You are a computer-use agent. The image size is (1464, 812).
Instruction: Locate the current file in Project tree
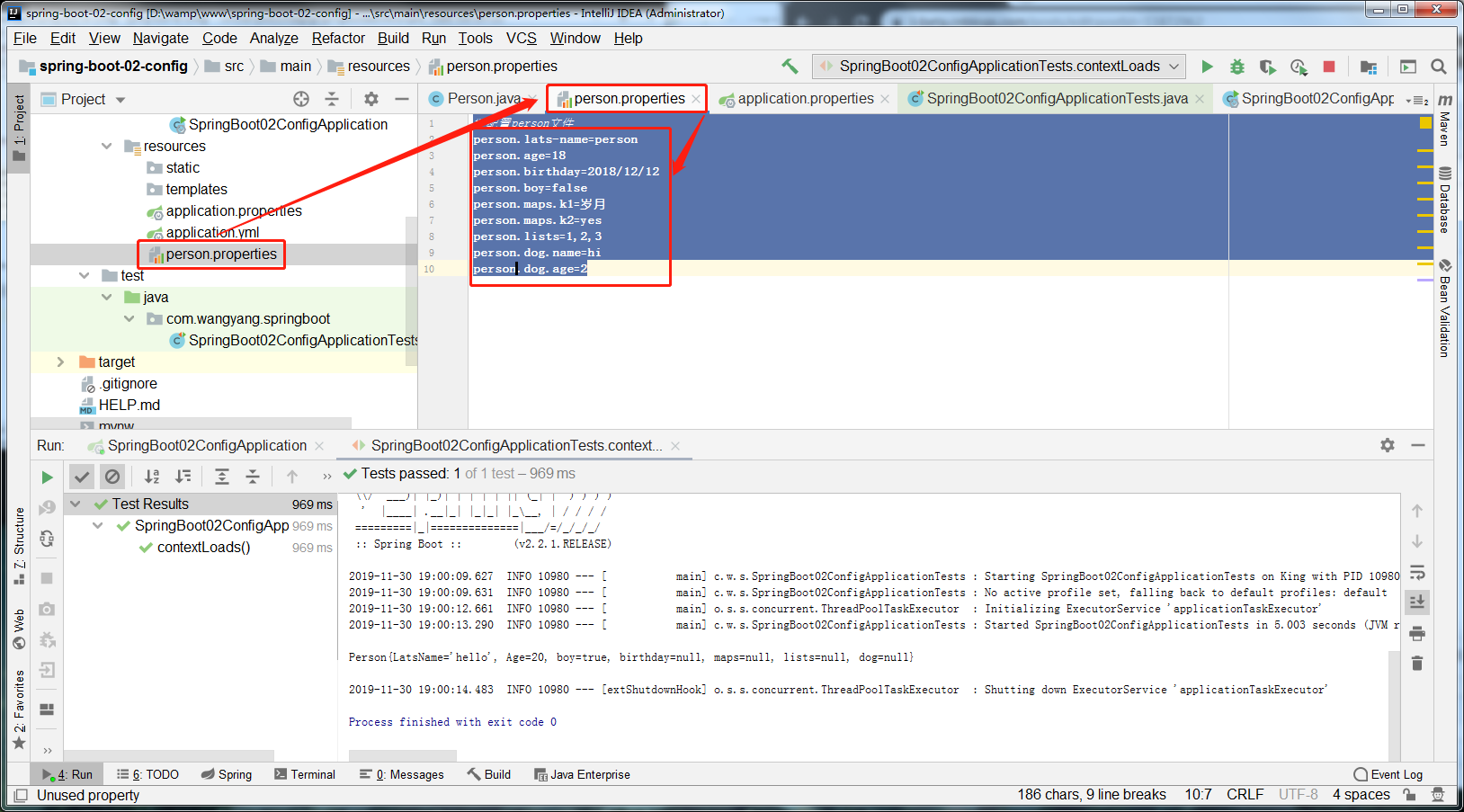point(301,99)
